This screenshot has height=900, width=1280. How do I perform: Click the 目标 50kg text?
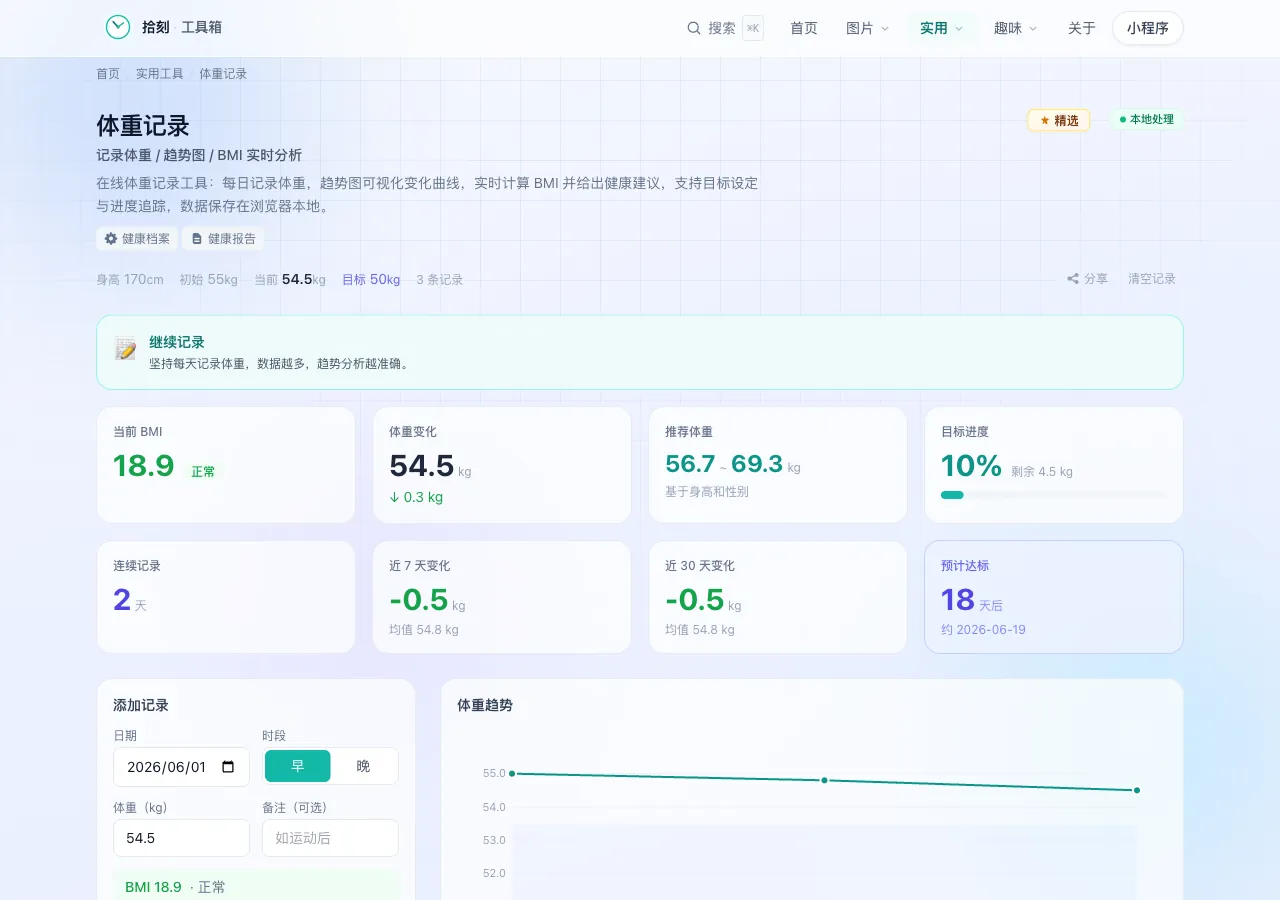click(x=371, y=280)
